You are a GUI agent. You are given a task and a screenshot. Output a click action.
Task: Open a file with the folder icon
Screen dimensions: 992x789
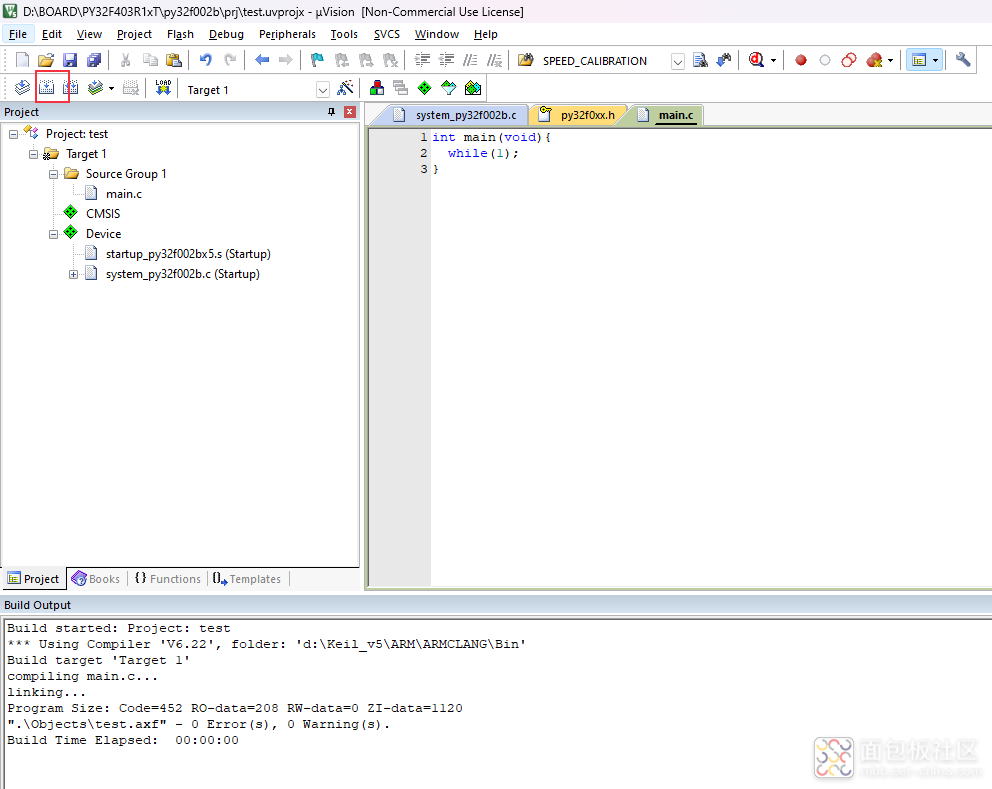46,60
